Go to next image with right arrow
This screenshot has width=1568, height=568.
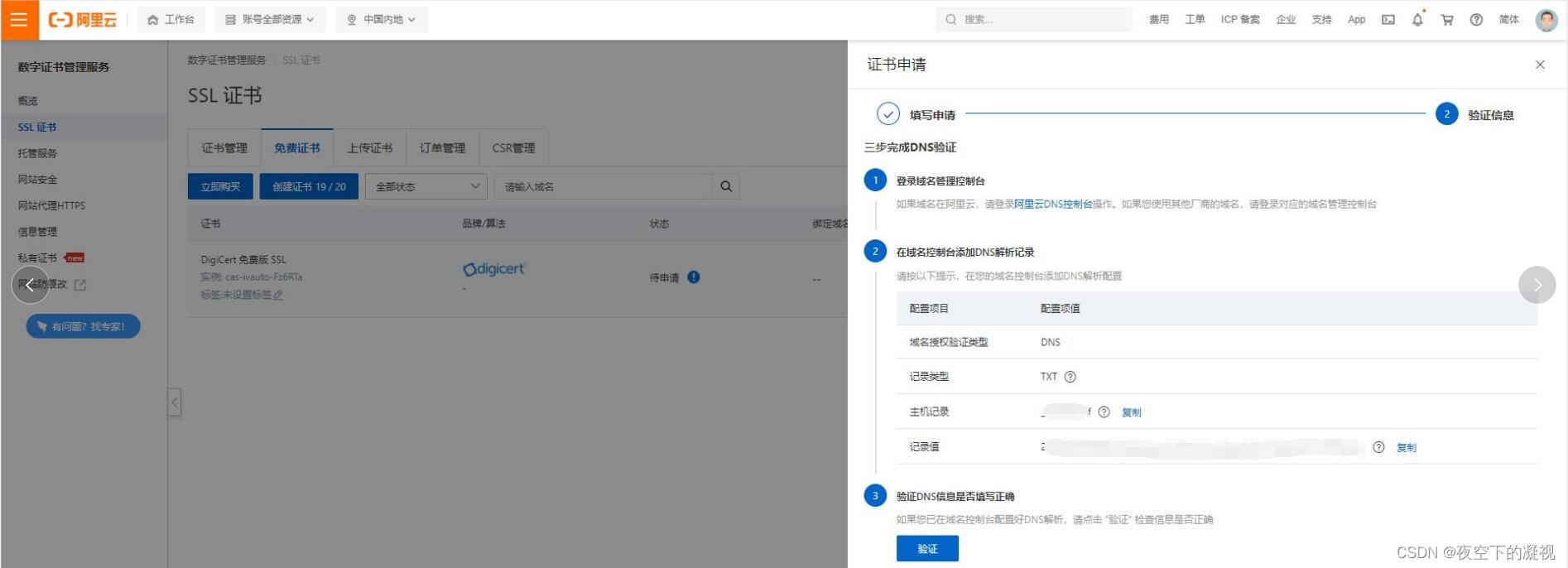click(1537, 285)
